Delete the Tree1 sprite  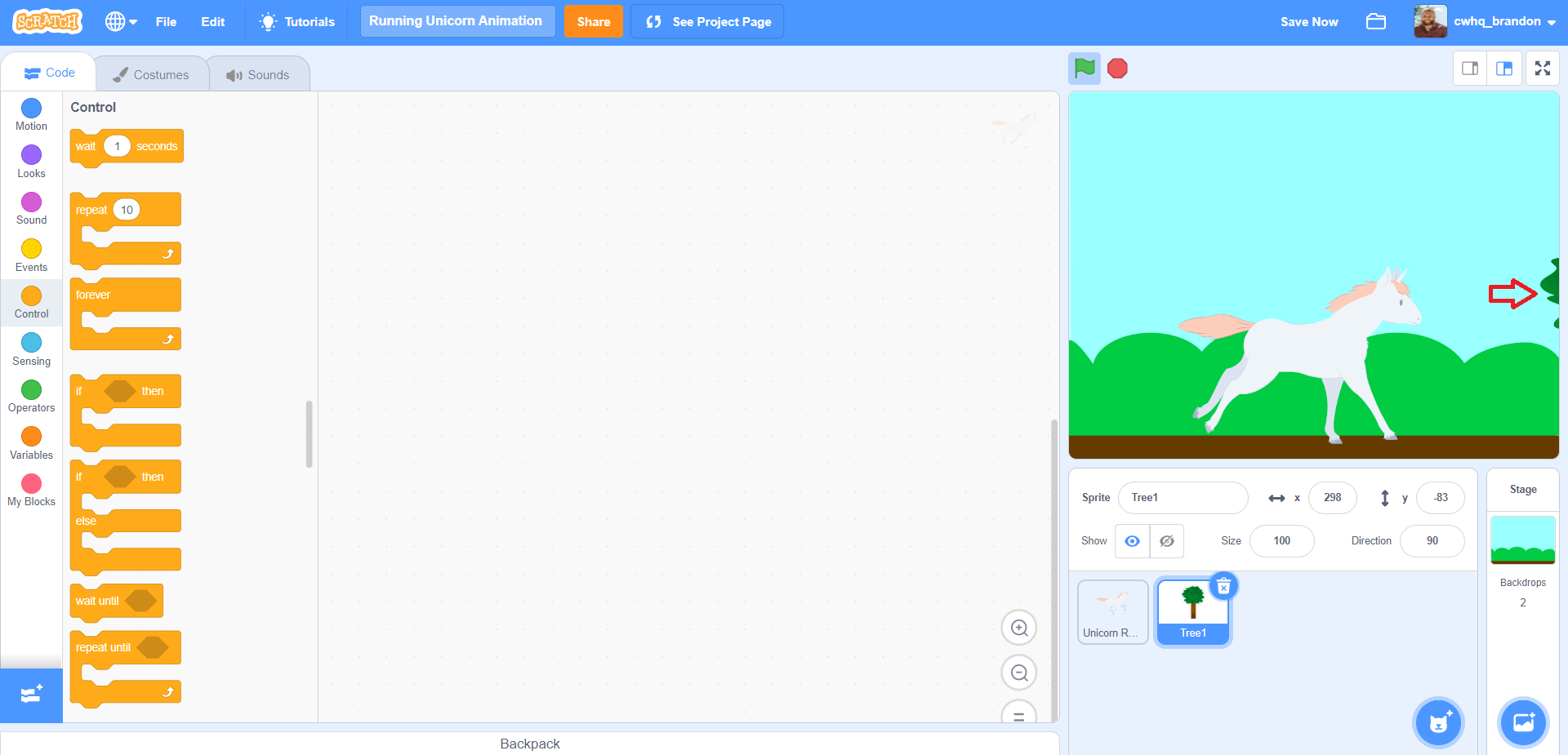(1223, 585)
